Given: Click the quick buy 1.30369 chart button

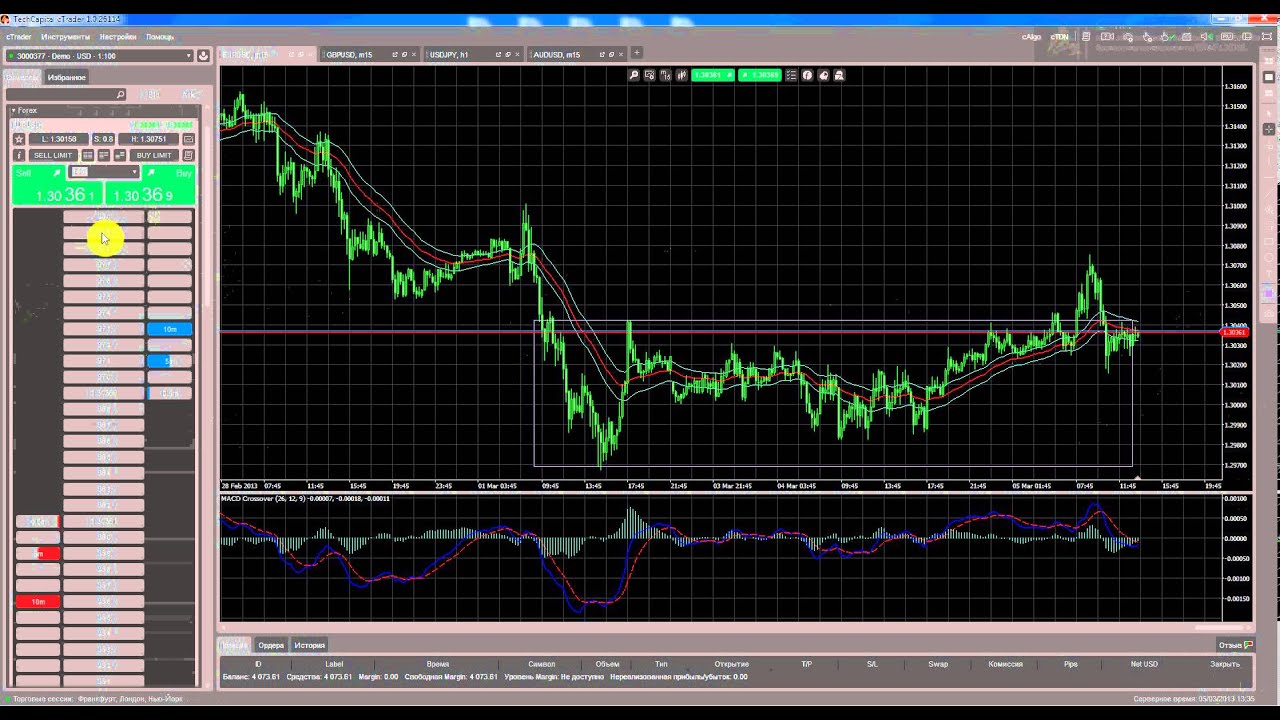Looking at the screenshot, I should click(760, 75).
